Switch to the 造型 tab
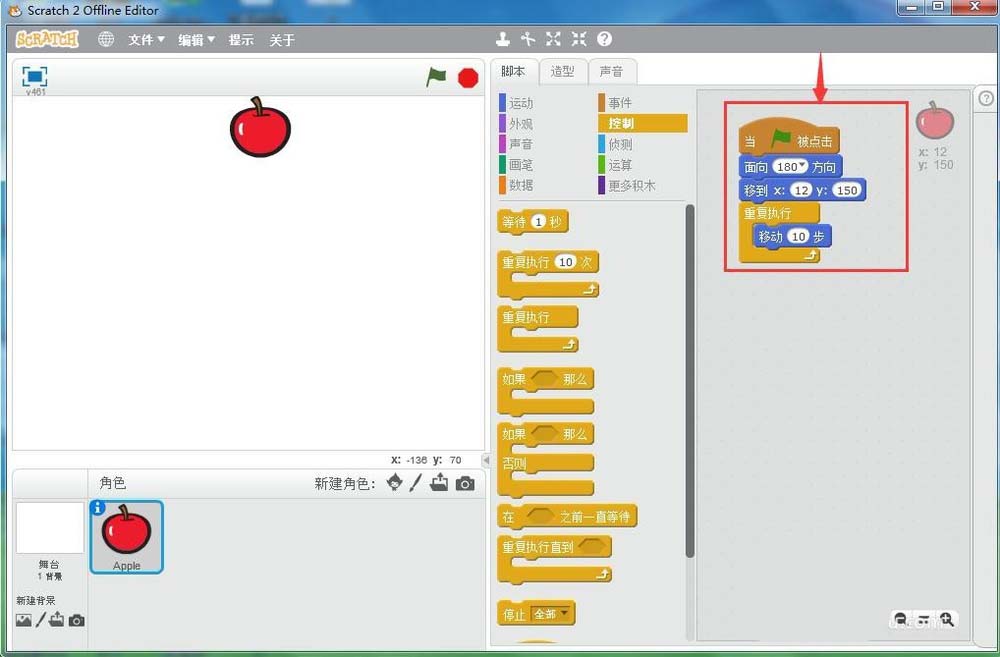Screen dimensions: 1000x657 click(564, 71)
